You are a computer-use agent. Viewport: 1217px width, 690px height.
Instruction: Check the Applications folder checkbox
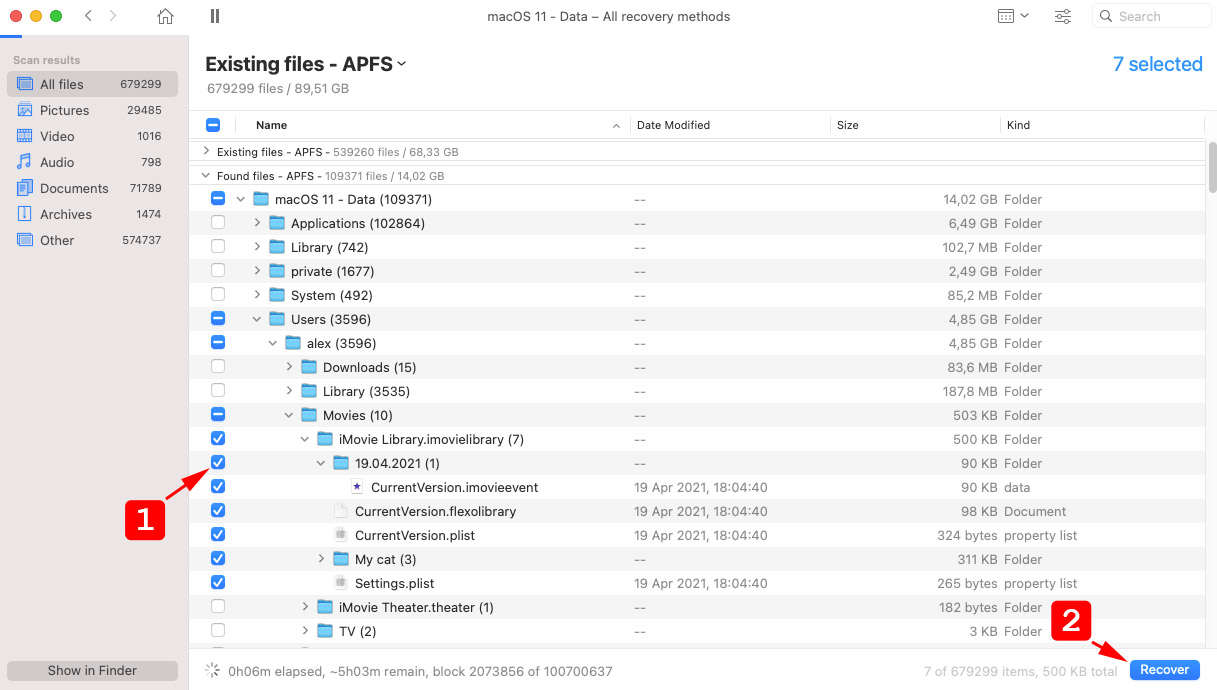pos(218,223)
